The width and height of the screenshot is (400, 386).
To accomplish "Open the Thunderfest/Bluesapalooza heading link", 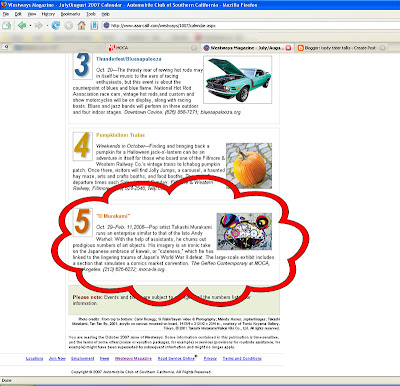I will click(x=129, y=59).
